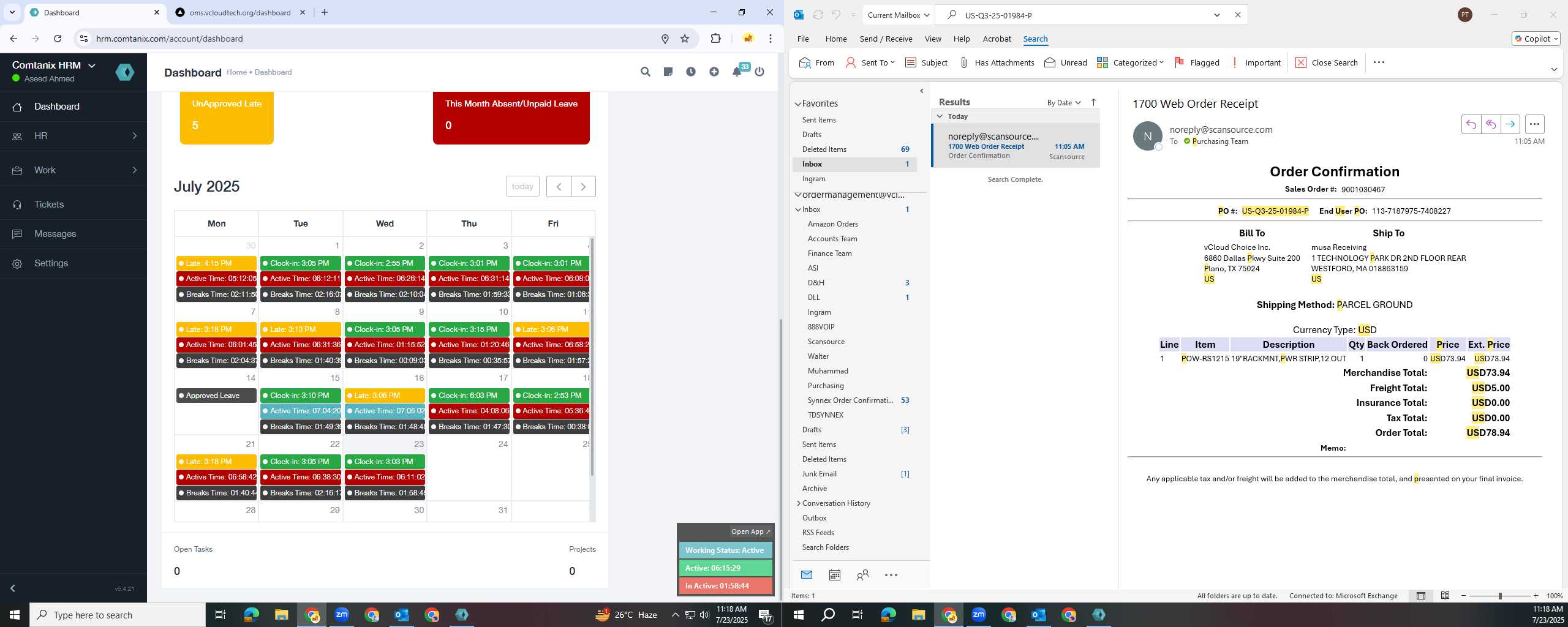This screenshot has width=1568, height=627.
Task: Click the today button on calendar
Action: point(522,186)
